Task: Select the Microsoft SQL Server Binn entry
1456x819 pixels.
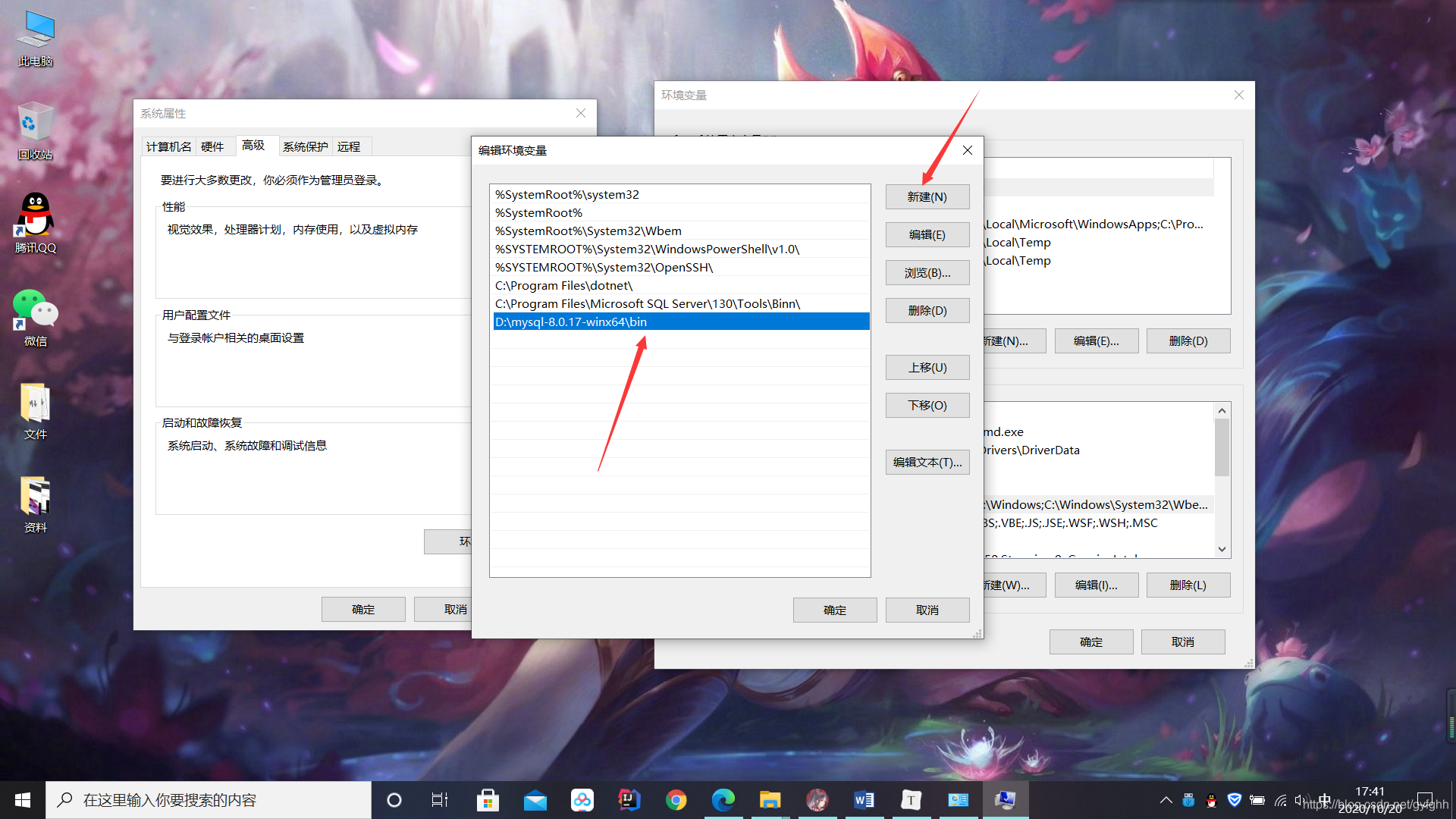Action: click(680, 304)
